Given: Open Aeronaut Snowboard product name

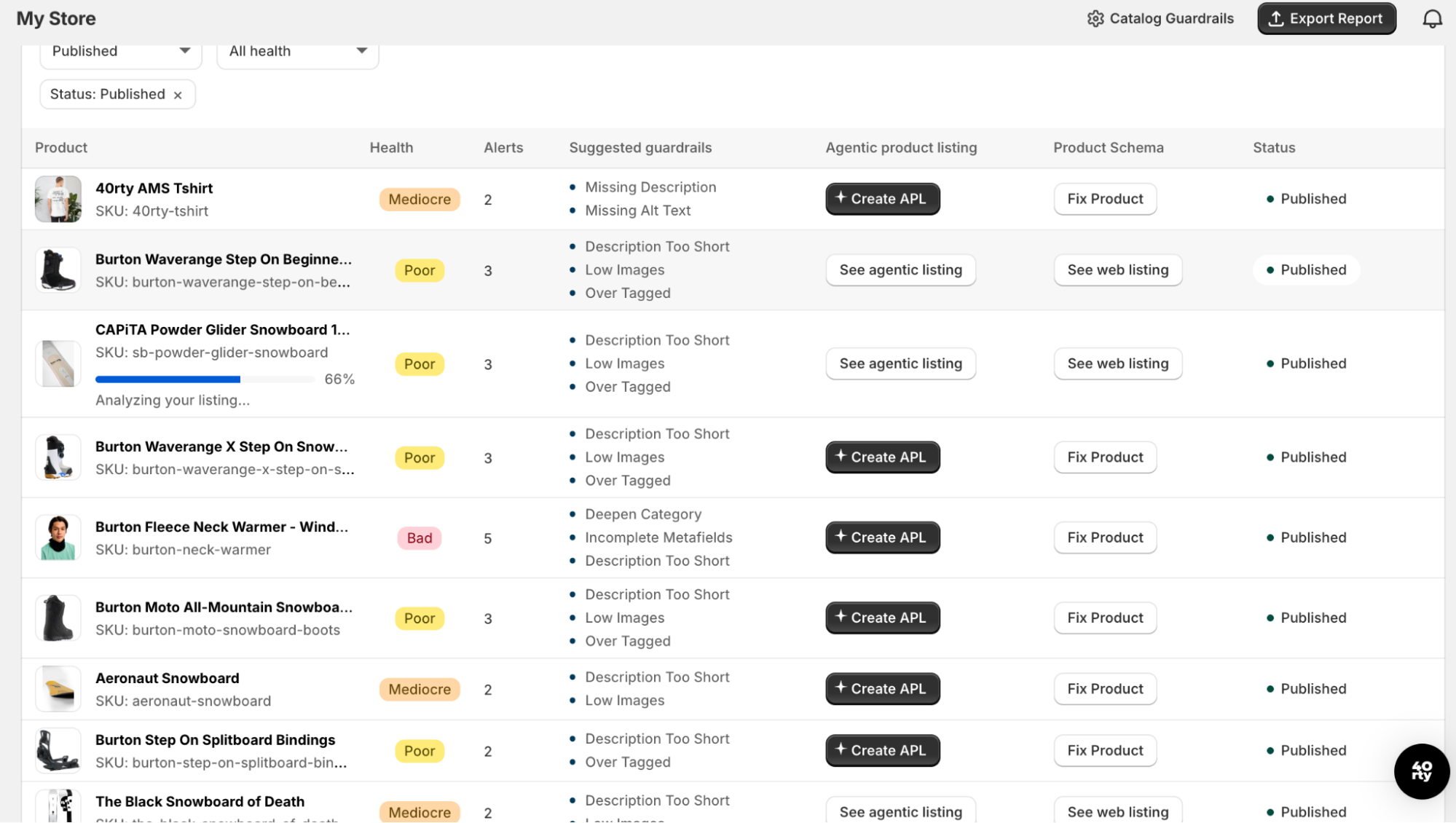Looking at the screenshot, I should [168, 678].
